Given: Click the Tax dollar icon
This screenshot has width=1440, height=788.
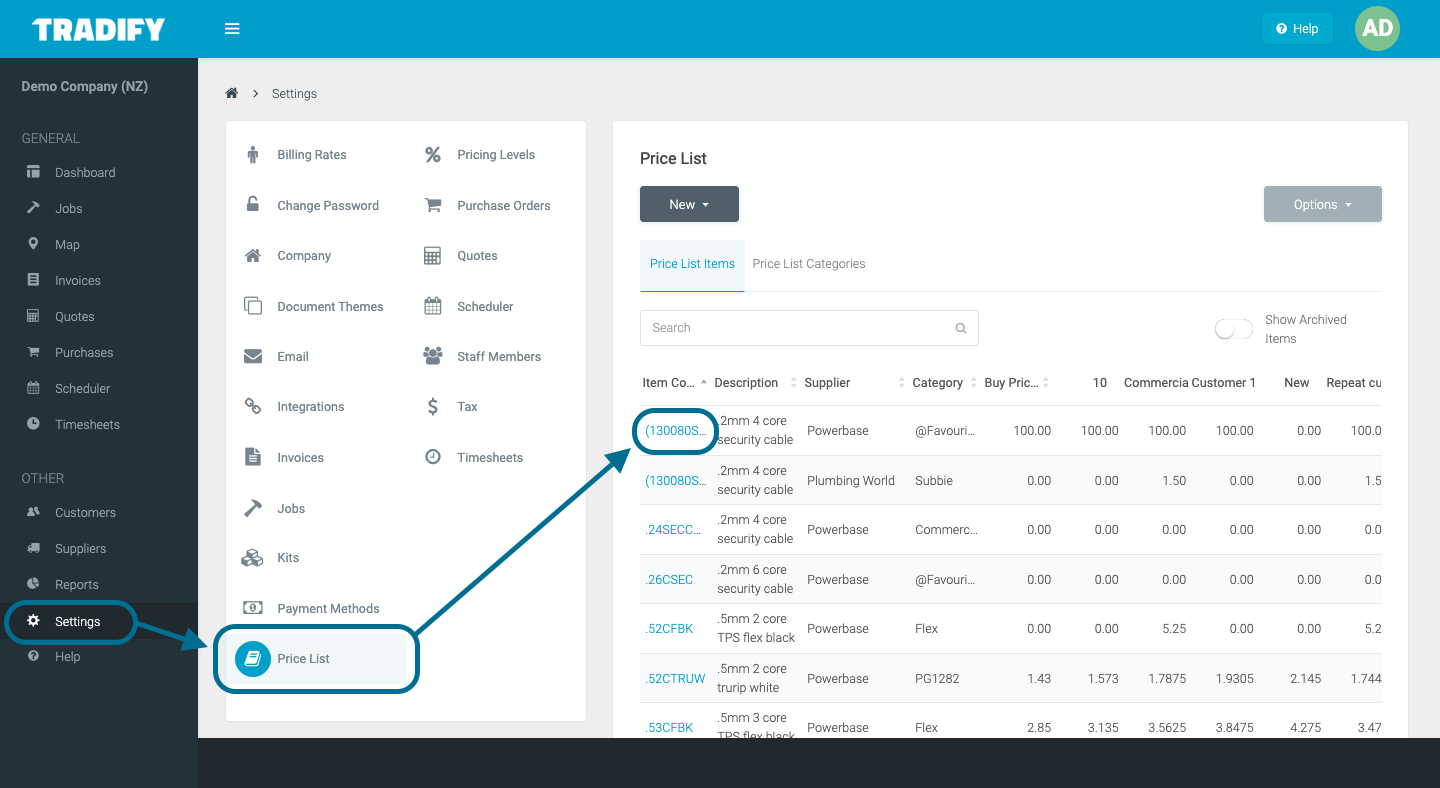Looking at the screenshot, I should coord(432,406).
